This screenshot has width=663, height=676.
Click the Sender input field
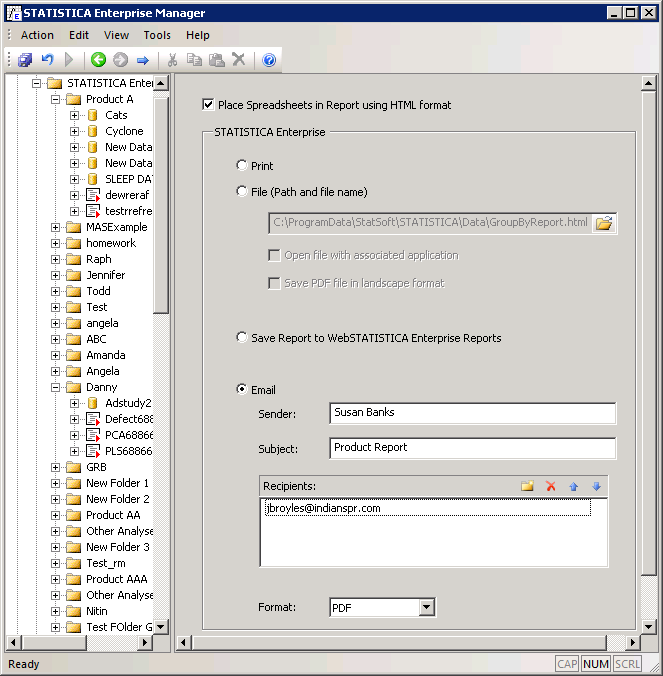click(472, 413)
